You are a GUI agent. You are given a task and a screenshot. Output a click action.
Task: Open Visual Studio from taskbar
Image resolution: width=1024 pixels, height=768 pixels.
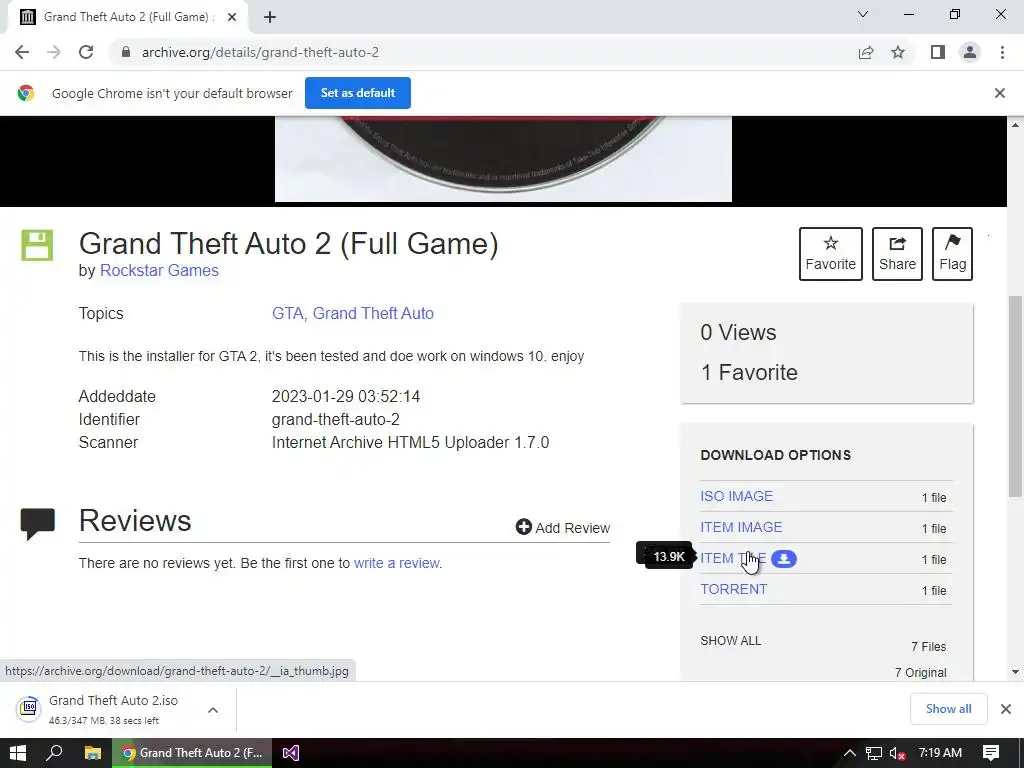291,753
